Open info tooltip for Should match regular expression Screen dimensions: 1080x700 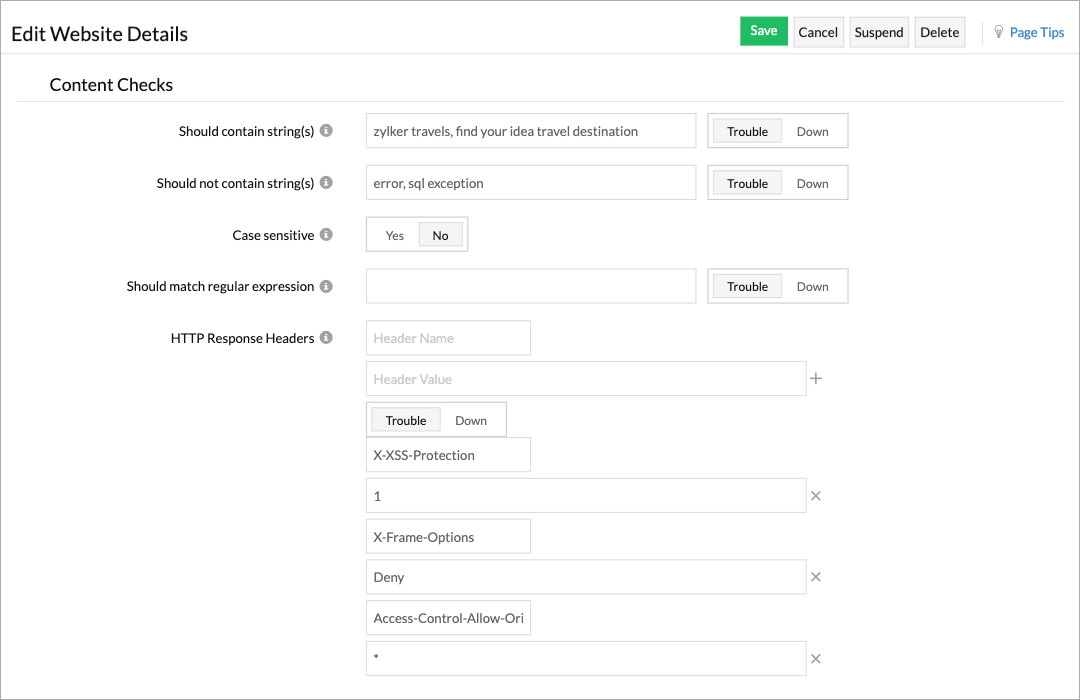pos(327,286)
